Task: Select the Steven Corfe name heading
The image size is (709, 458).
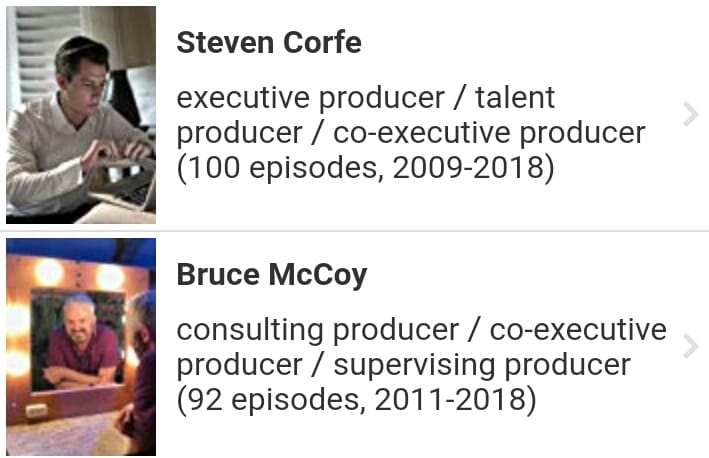Action: pos(269,43)
